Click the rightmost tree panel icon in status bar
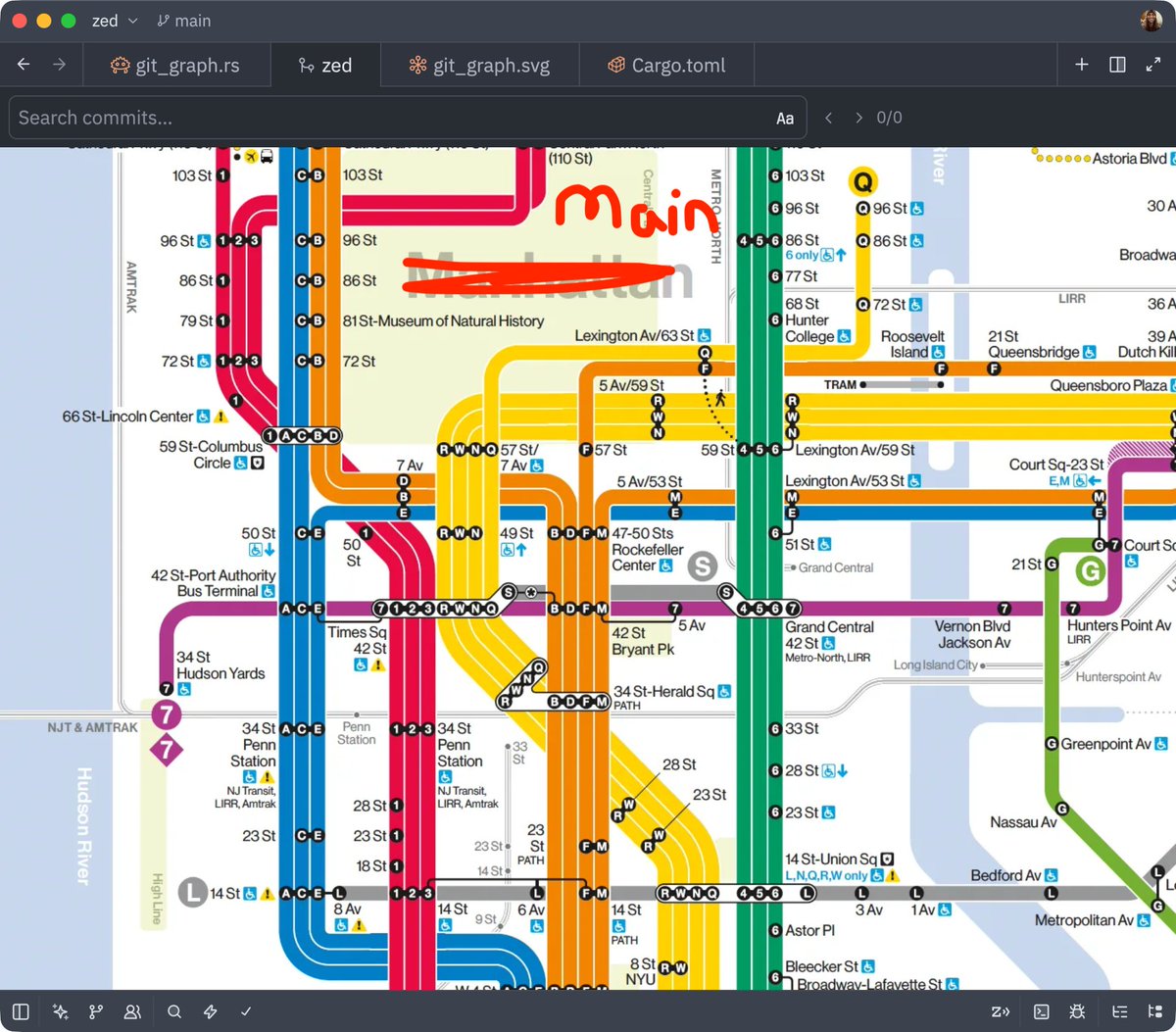The height and width of the screenshot is (1032, 1176). [x=1155, y=1011]
